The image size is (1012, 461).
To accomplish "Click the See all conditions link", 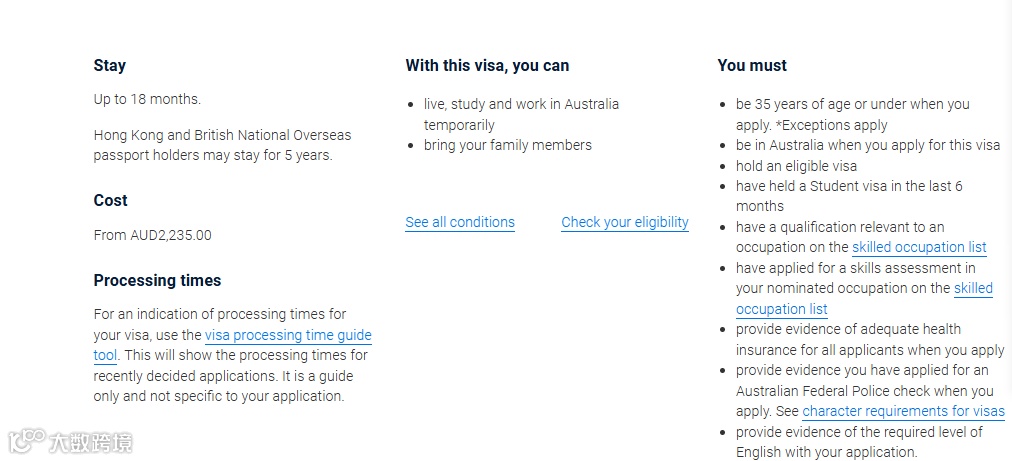I will click(460, 222).
